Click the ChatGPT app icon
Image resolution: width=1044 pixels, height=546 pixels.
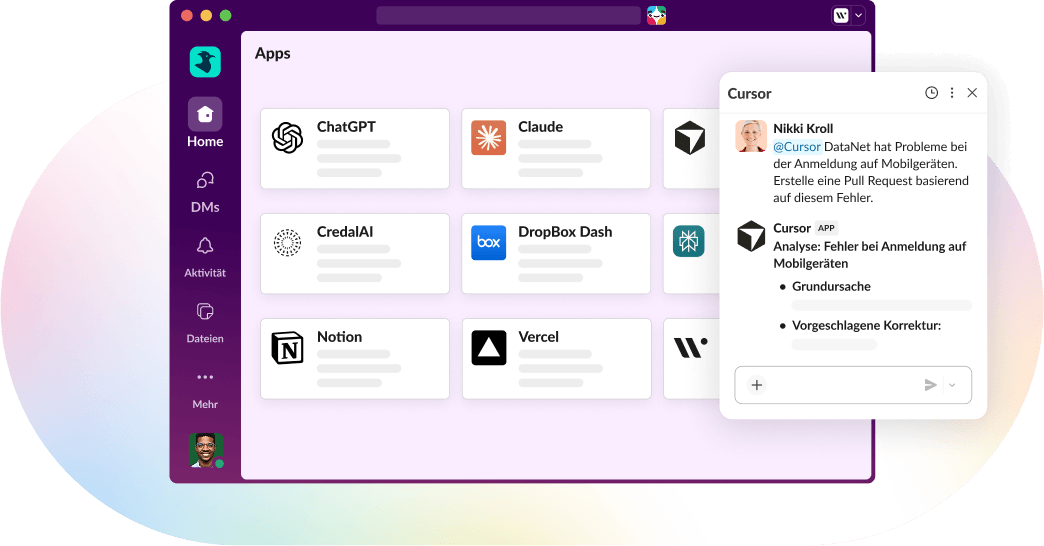coord(288,138)
